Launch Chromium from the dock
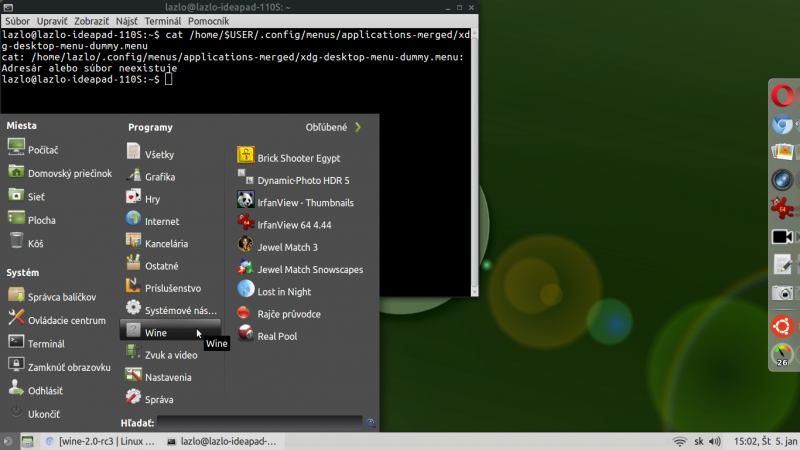This screenshot has width=800, height=450. (x=782, y=124)
